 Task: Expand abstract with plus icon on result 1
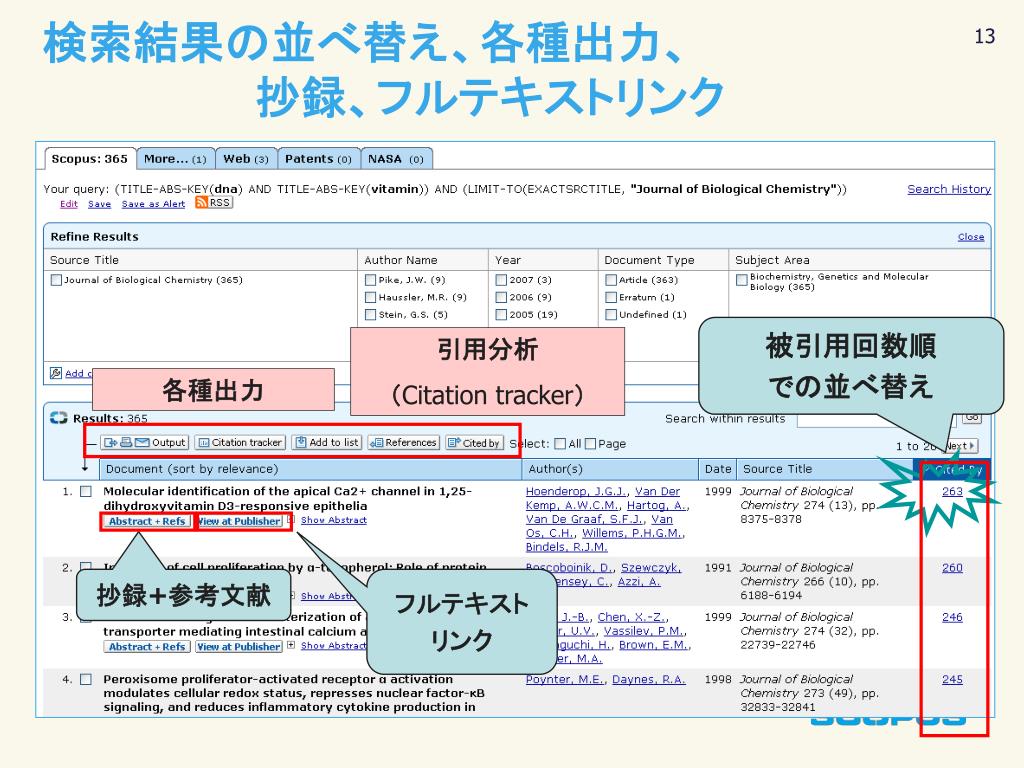pos(291,520)
